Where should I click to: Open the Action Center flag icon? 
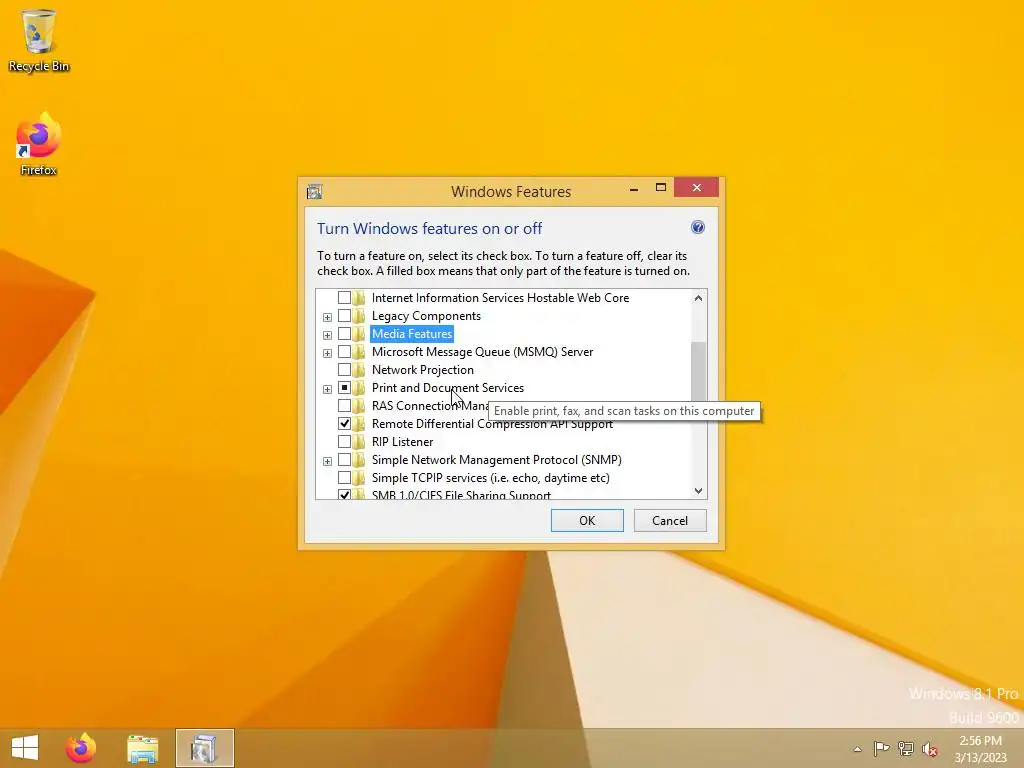pos(881,748)
